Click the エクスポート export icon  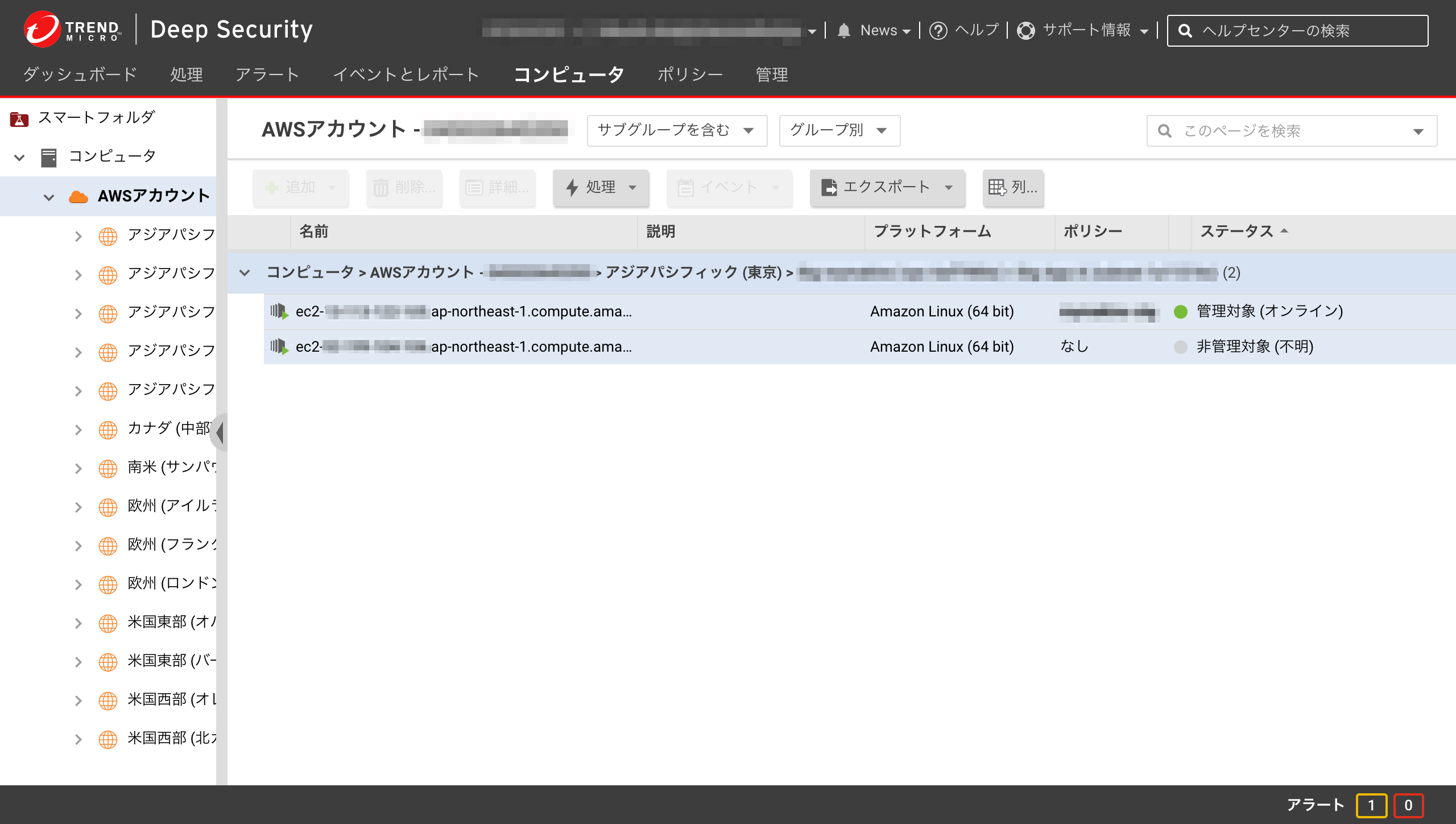click(x=830, y=187)
